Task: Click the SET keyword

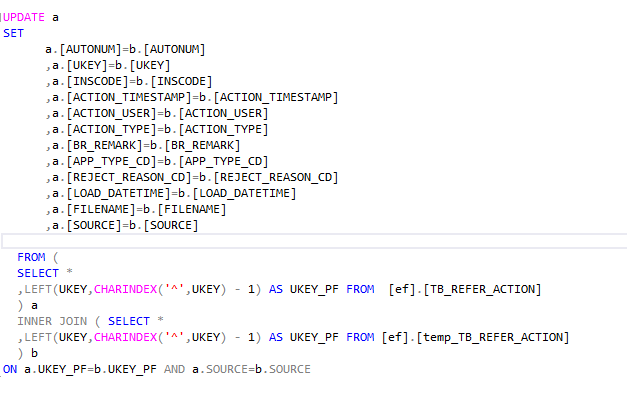Action: 14,33
